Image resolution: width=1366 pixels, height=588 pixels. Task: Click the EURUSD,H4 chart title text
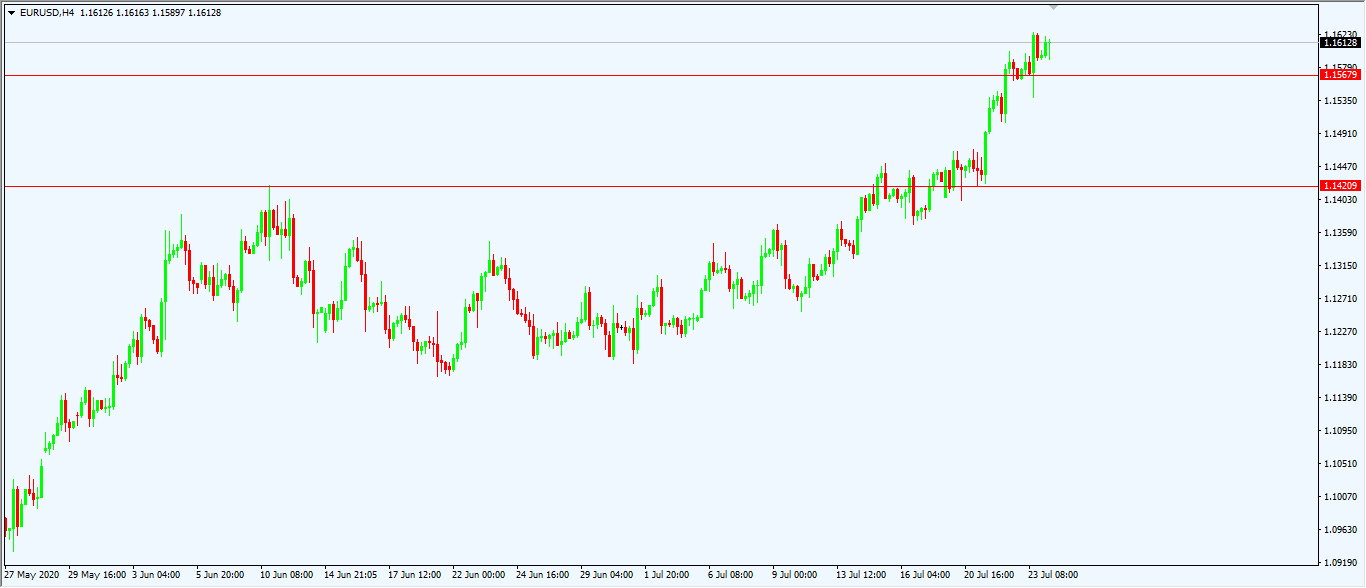[47, 13]
